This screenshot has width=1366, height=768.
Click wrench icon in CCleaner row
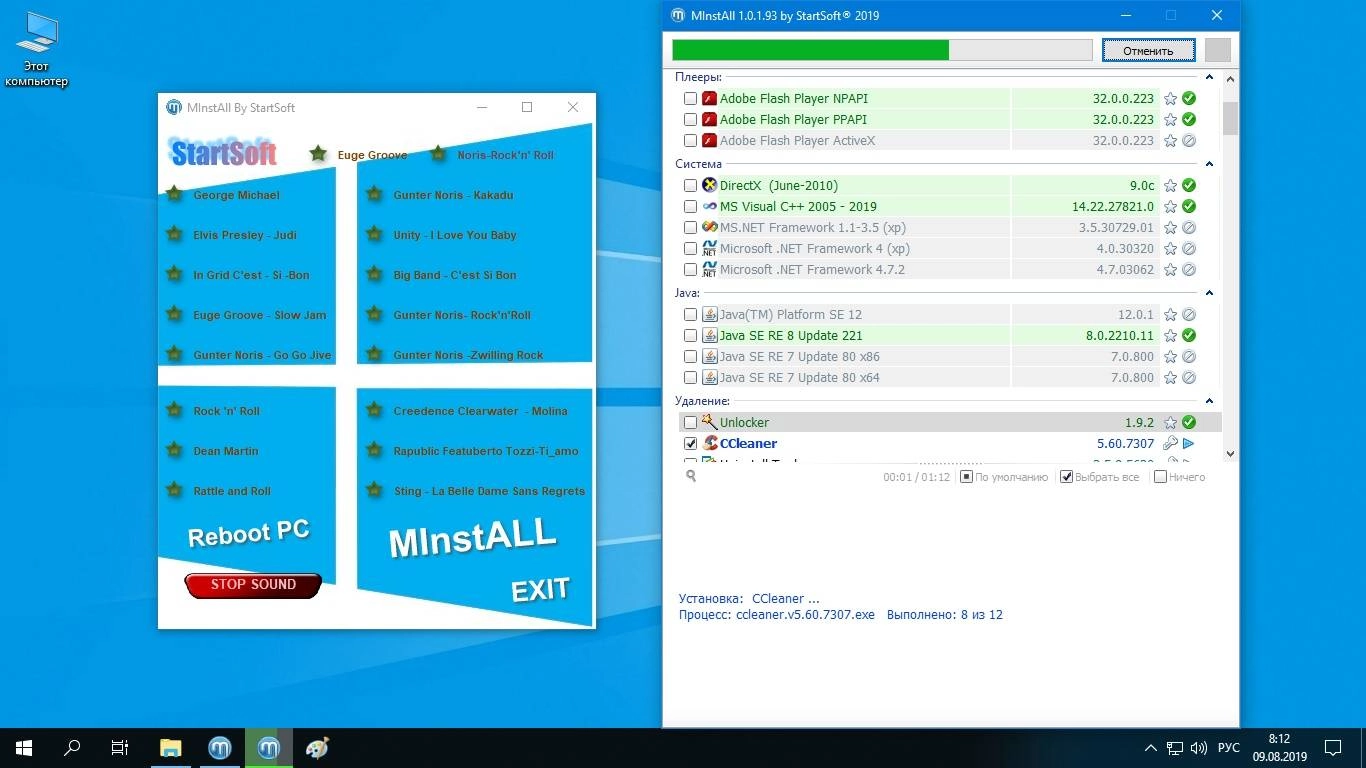pyautogui.click(x=1170, y=443)
